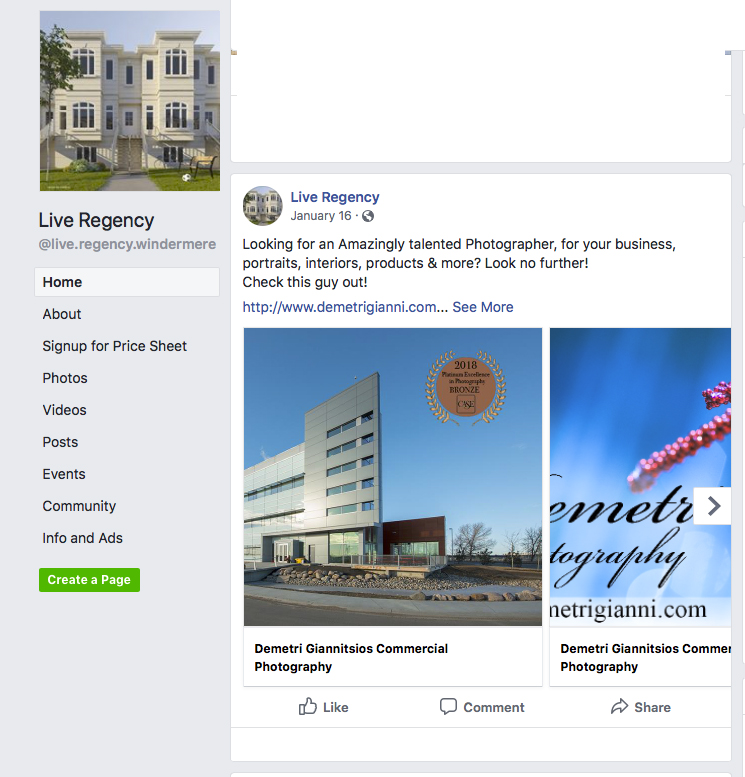Go to the Photos section
The image size is (745, 777).
[65, 378]
